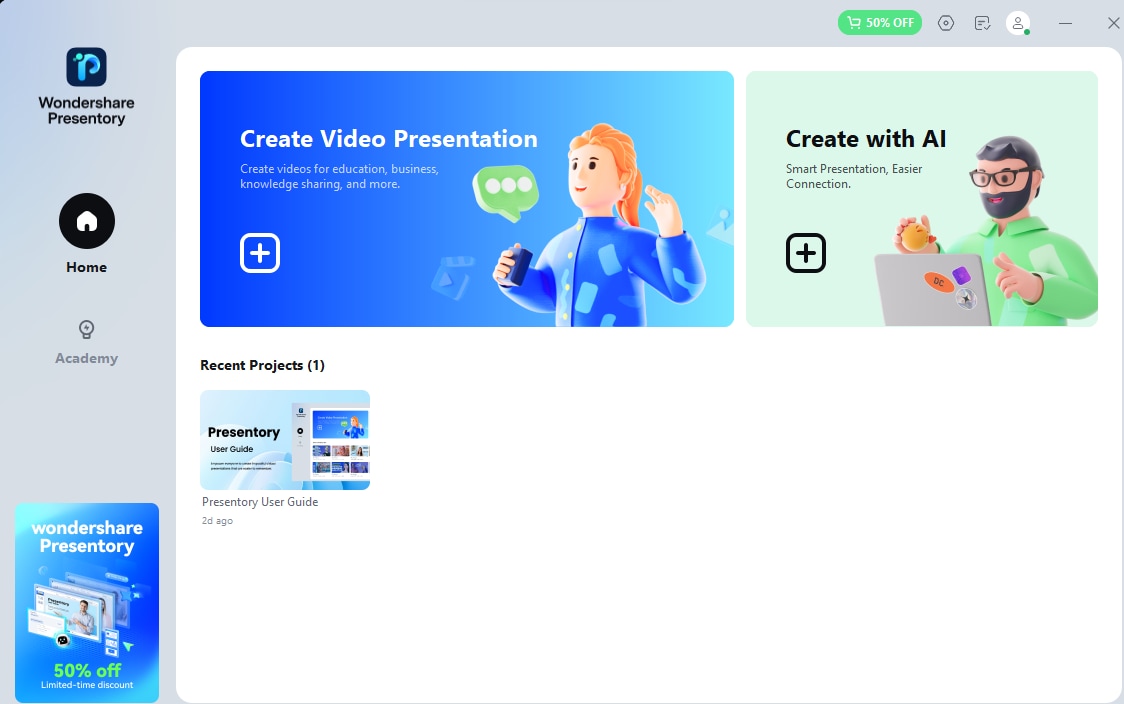Click the '2d ago' timestamp text
The image size is (1124, 704).
point(217,521)
